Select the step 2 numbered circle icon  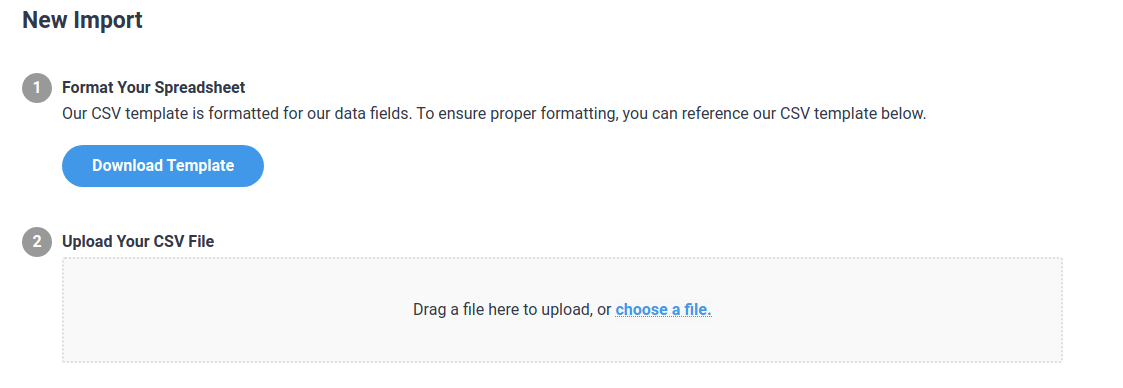click(x=37, y=242)
